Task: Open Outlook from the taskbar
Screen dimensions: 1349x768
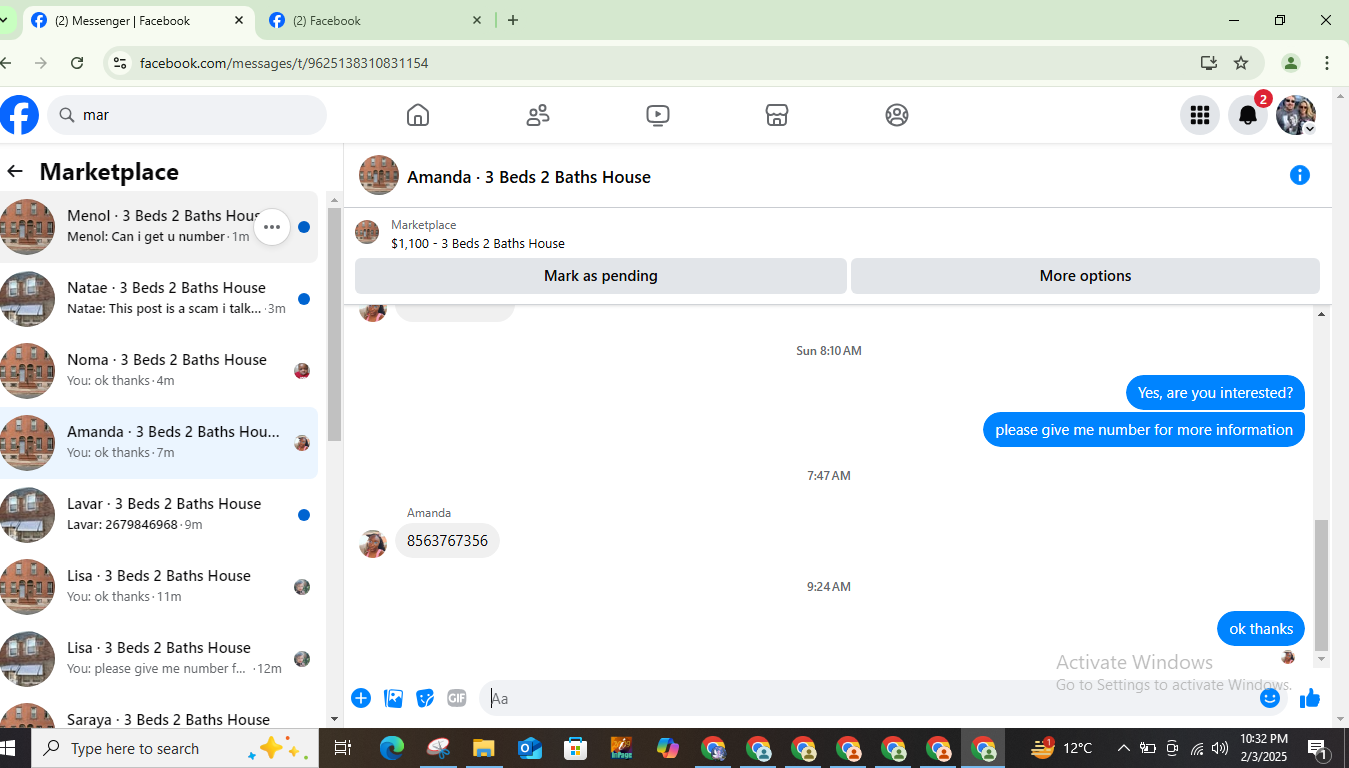Action: tap(530, 748)
